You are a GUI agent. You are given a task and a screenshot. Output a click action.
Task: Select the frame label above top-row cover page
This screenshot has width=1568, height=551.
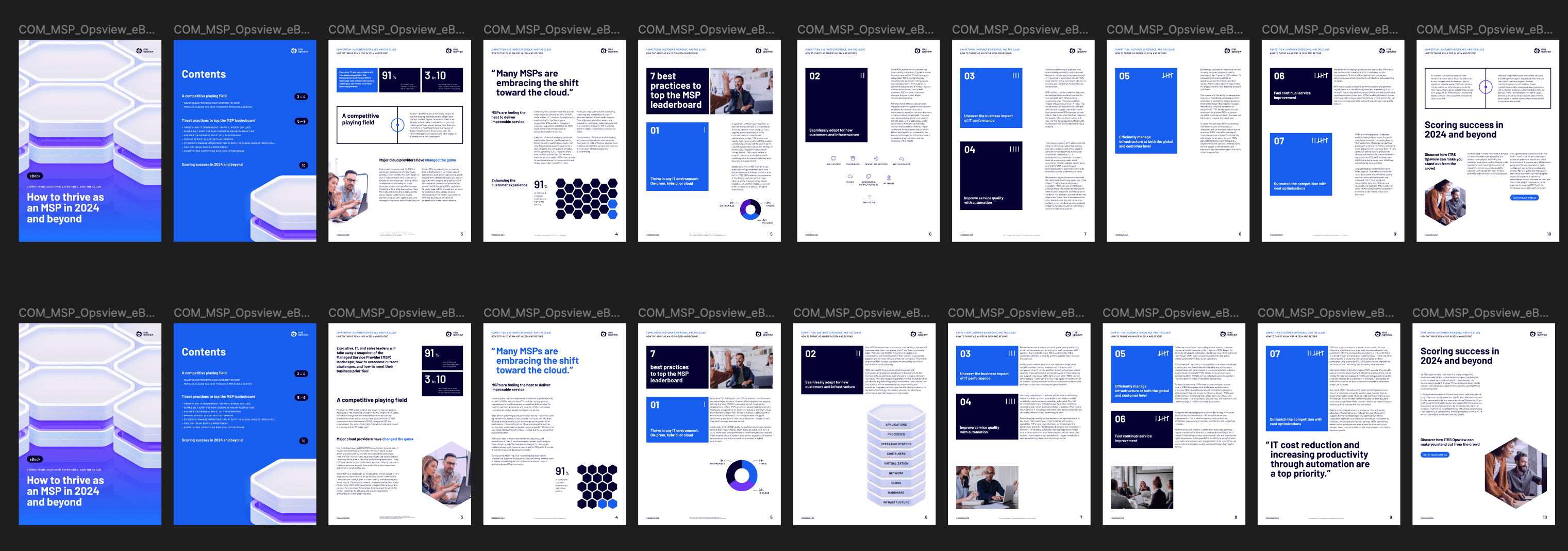[87, 29]
